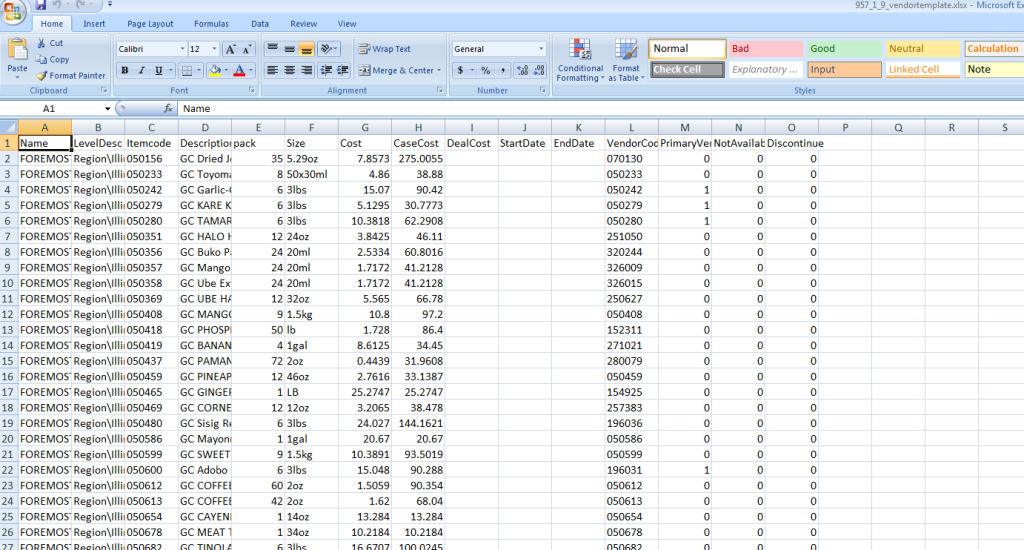Switch to Insert tab
Viewport: 1024px width, 550px height.
pos(94,24)
